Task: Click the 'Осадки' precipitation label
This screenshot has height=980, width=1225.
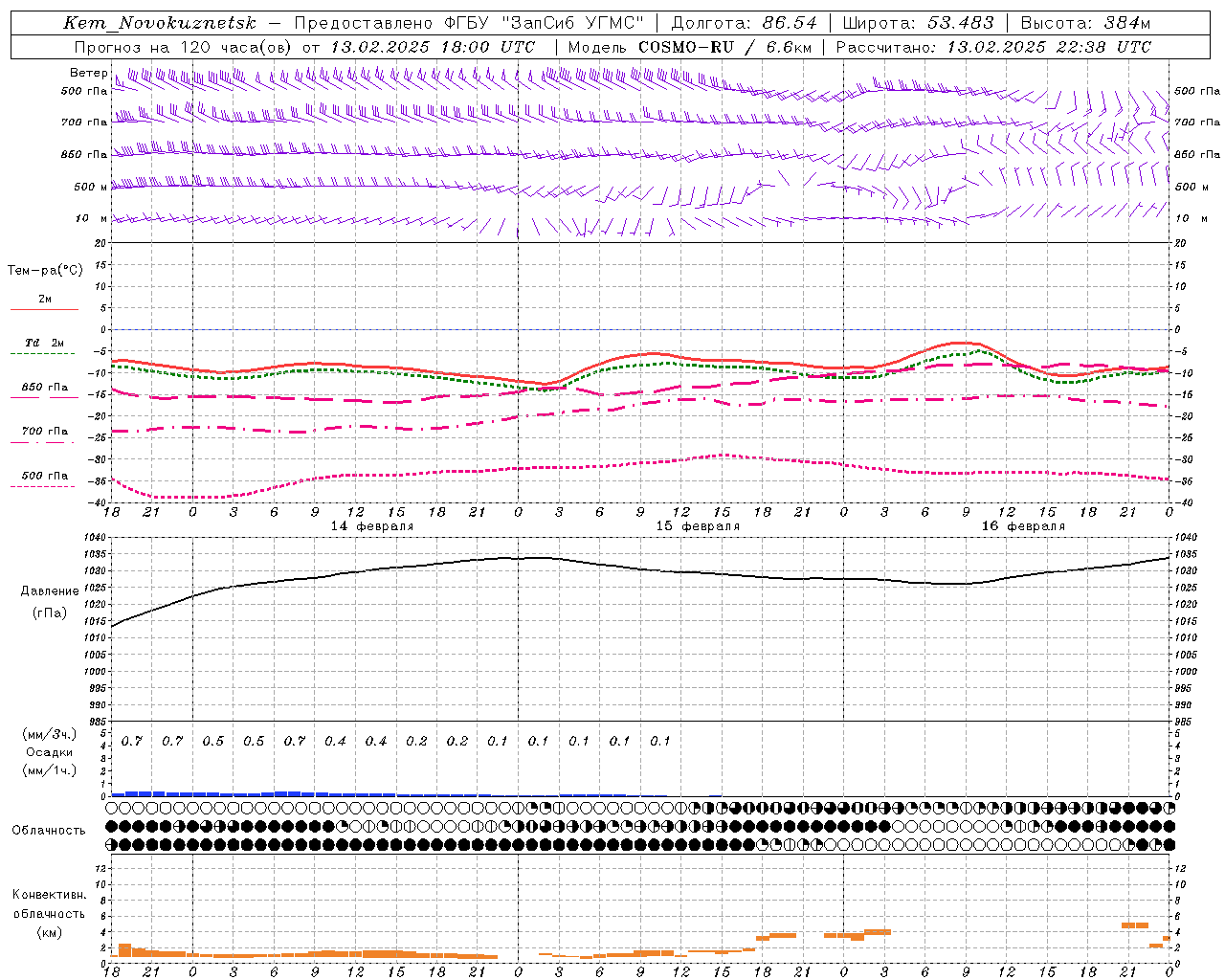Action: [50, 752]
